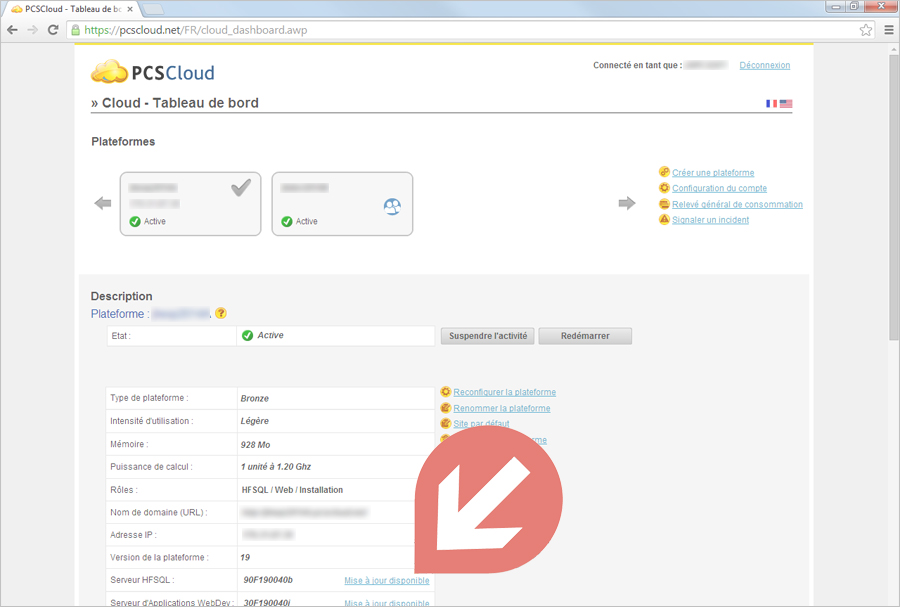Screen dimensions: 900x607
Task: Click the Site par défaut link
Action: [481, 424]
